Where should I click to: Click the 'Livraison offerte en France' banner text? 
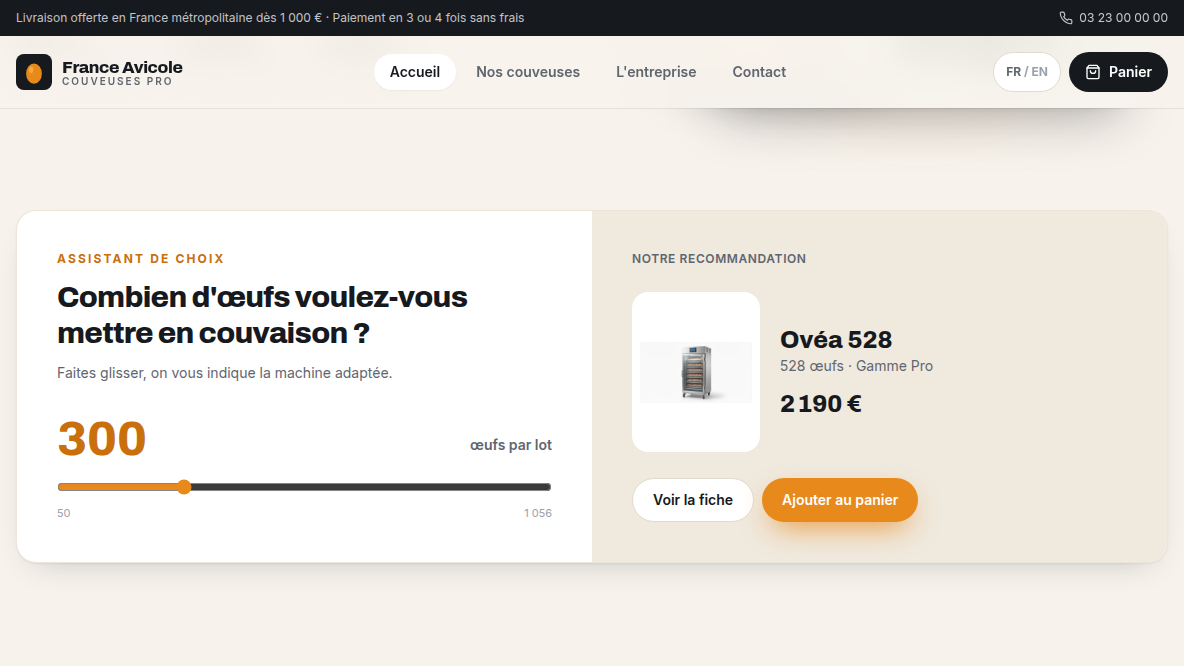[270, 18]
